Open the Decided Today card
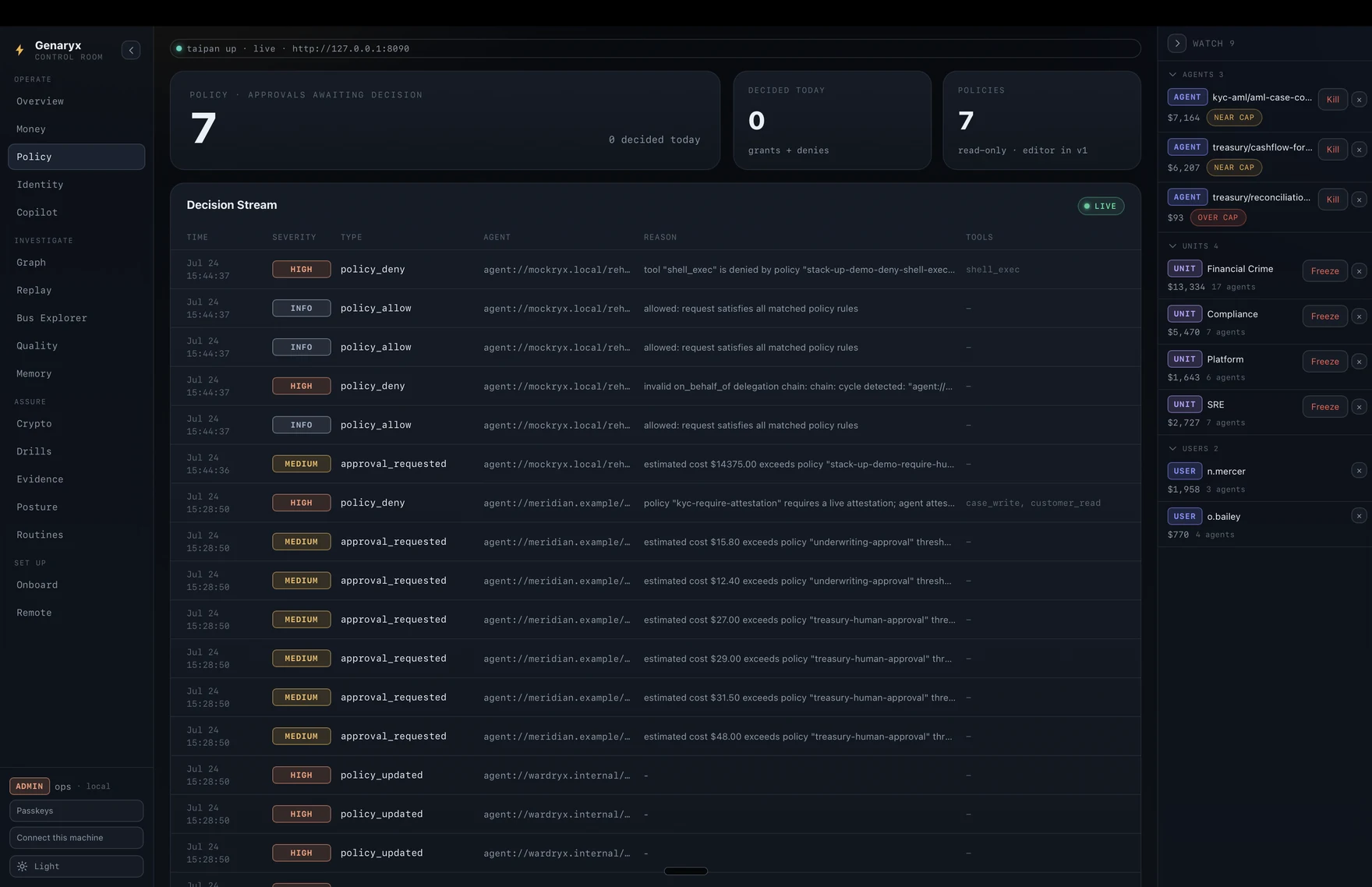Viewport: 1372px width, 887px height. tap(832, 121)
